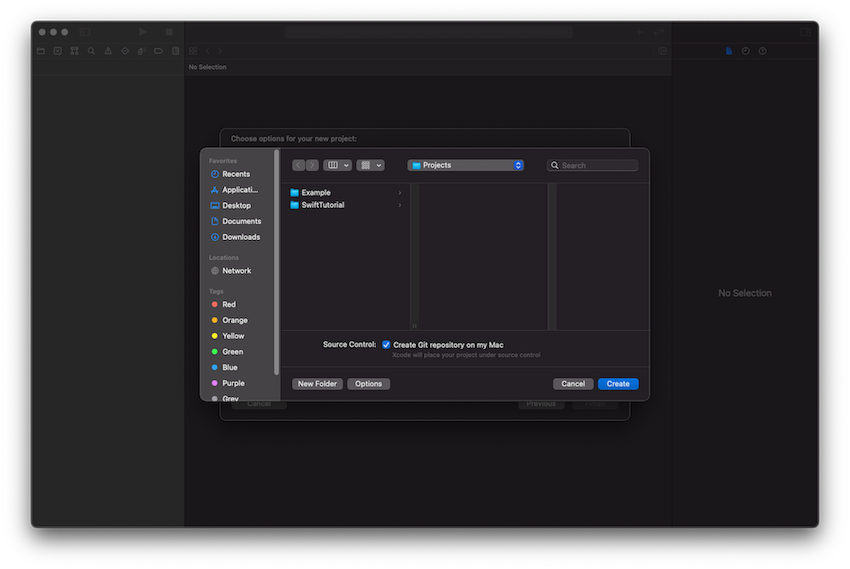Open the group-by grid dropdown
Viewport: 850px width, 569px height.
pos(370,165)
